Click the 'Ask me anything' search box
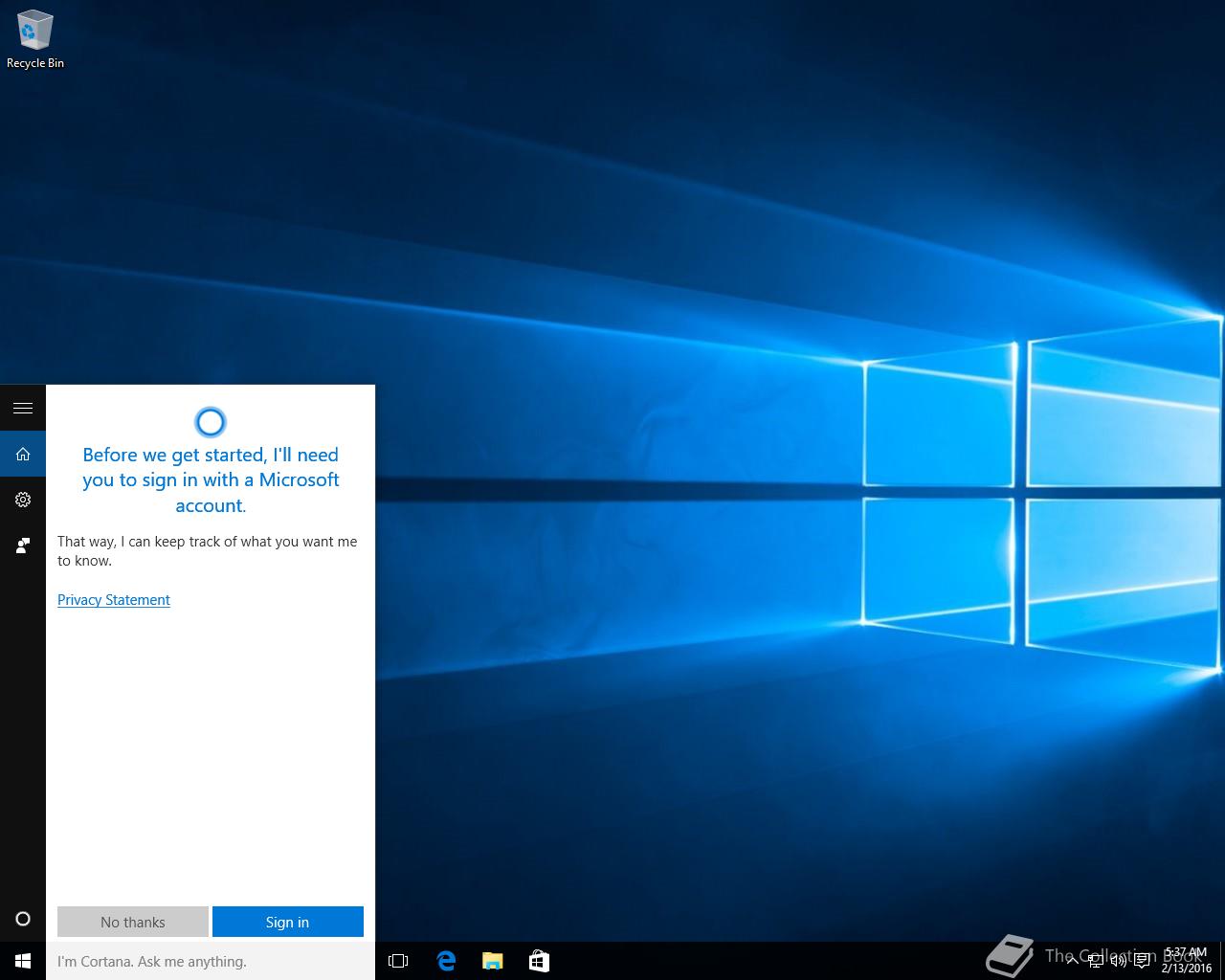1225x980 pixels. (x=211, y=961)
